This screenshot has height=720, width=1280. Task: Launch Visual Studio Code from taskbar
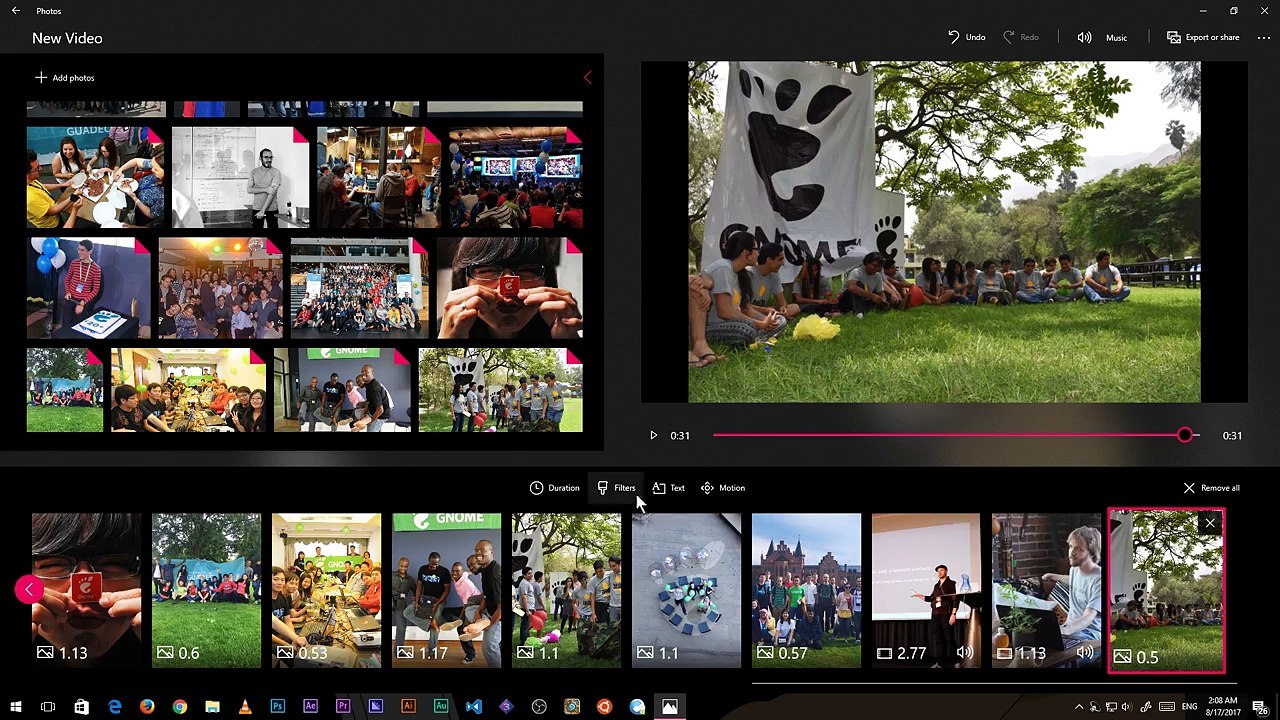click(473, 707)
